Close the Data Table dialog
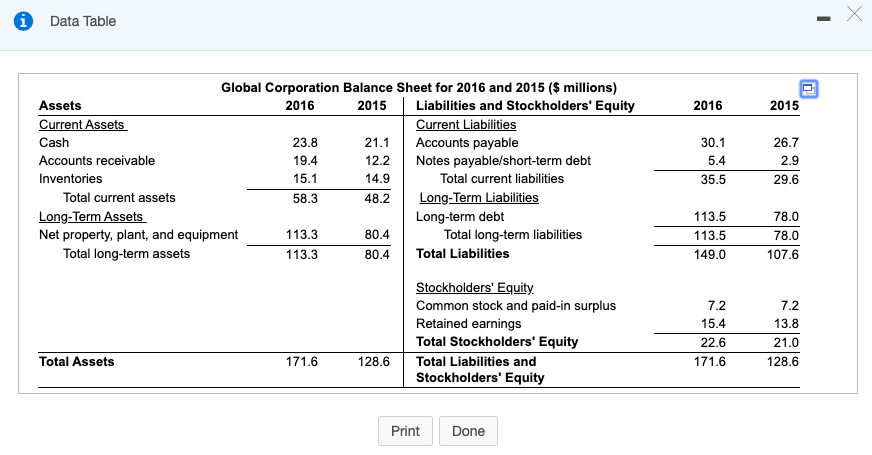 (854, 14)
